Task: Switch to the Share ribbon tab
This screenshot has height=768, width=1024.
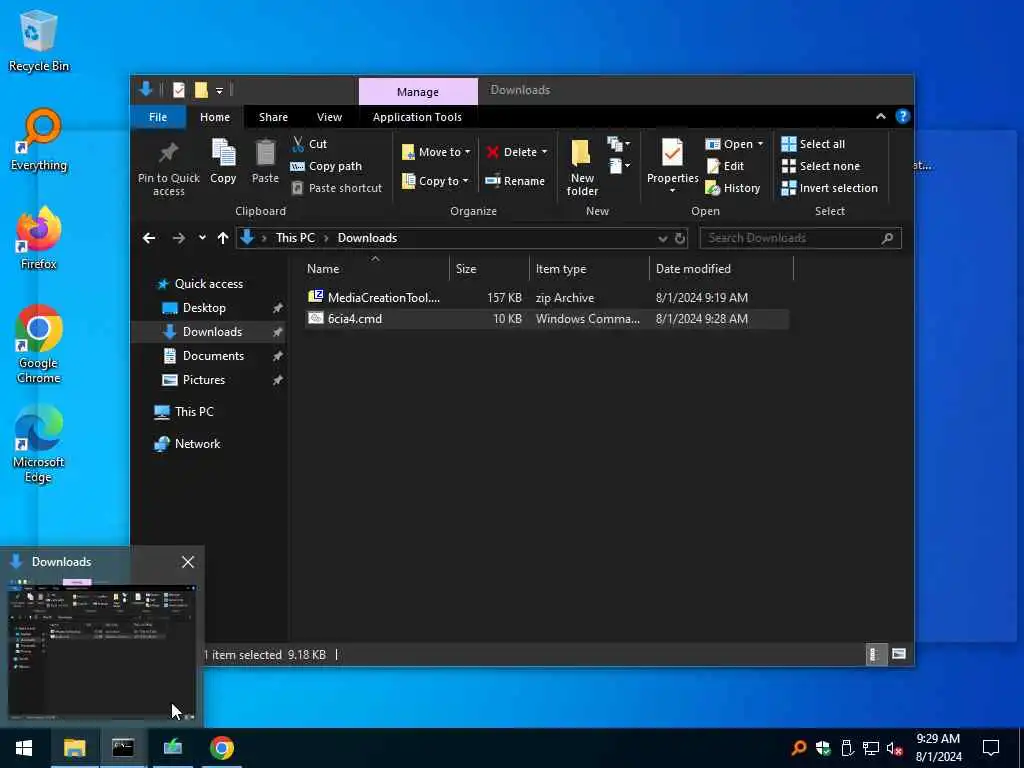Action: pos(273,117)
